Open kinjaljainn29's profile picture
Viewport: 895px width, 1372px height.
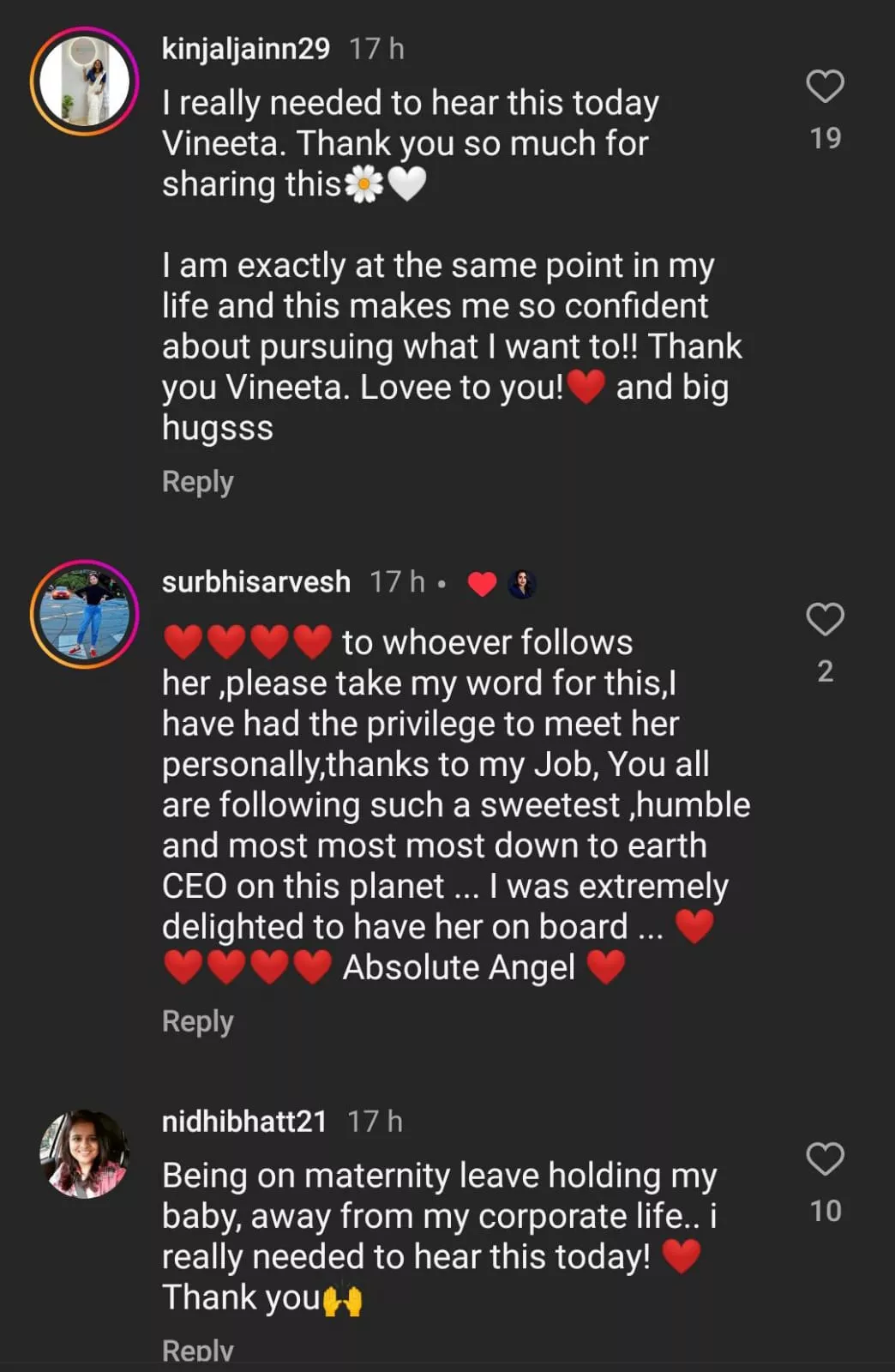(x=84, y=81)
